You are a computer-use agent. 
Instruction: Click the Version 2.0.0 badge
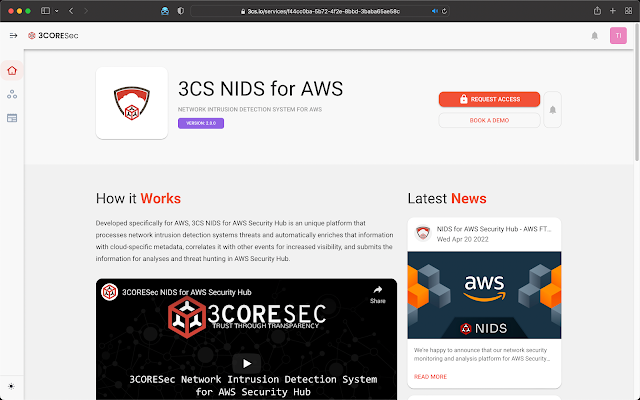click(201, 123)
